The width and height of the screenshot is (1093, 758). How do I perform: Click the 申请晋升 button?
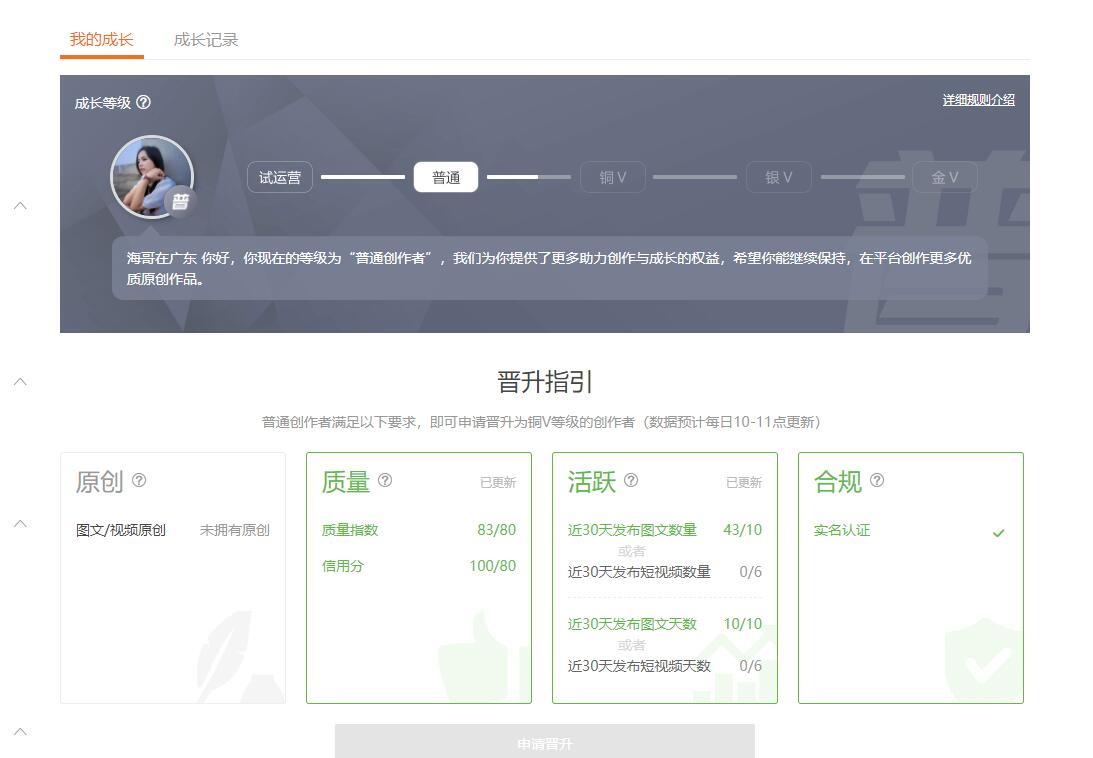coord(545,743)
